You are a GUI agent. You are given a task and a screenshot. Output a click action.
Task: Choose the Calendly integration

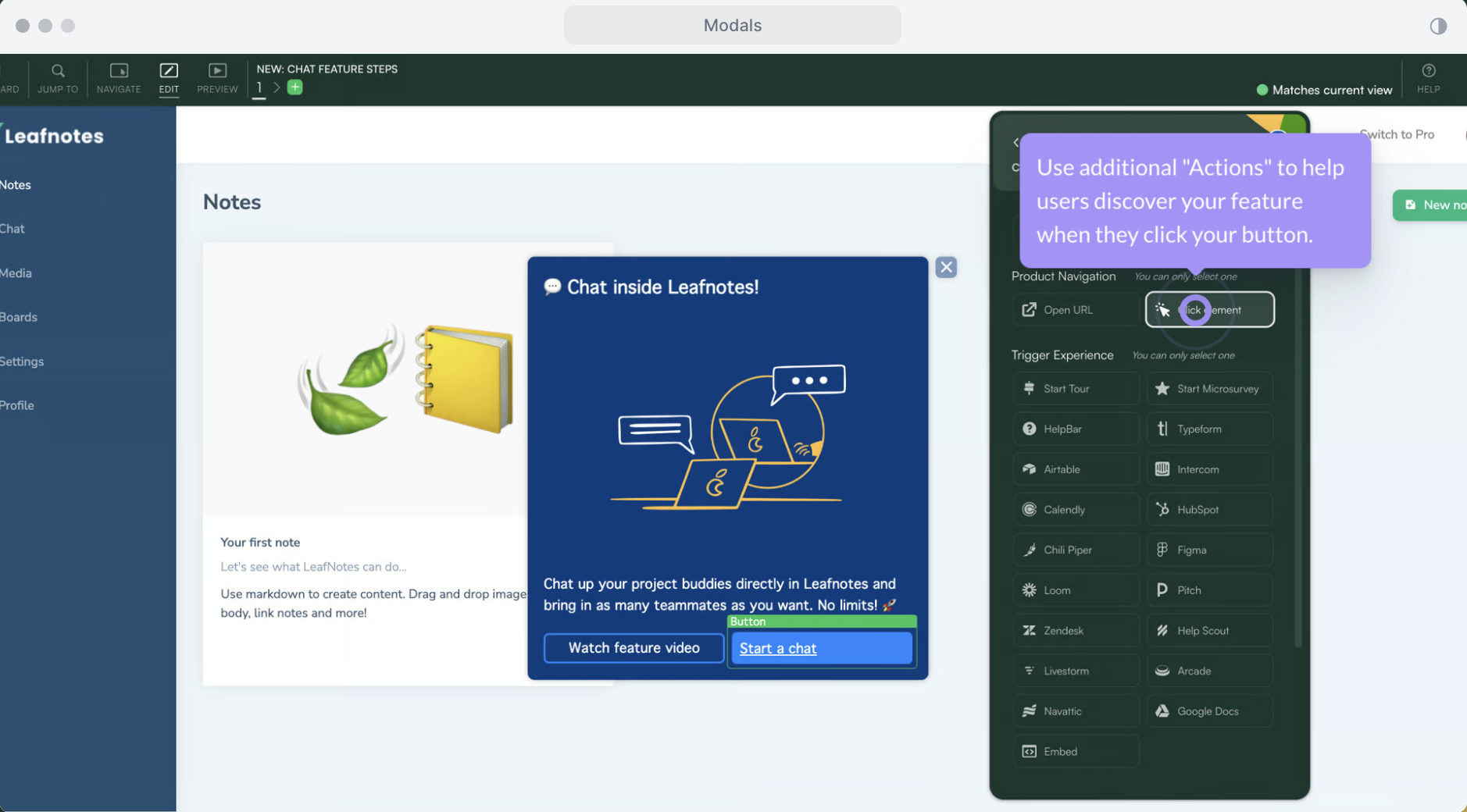tap(1075, 510)
